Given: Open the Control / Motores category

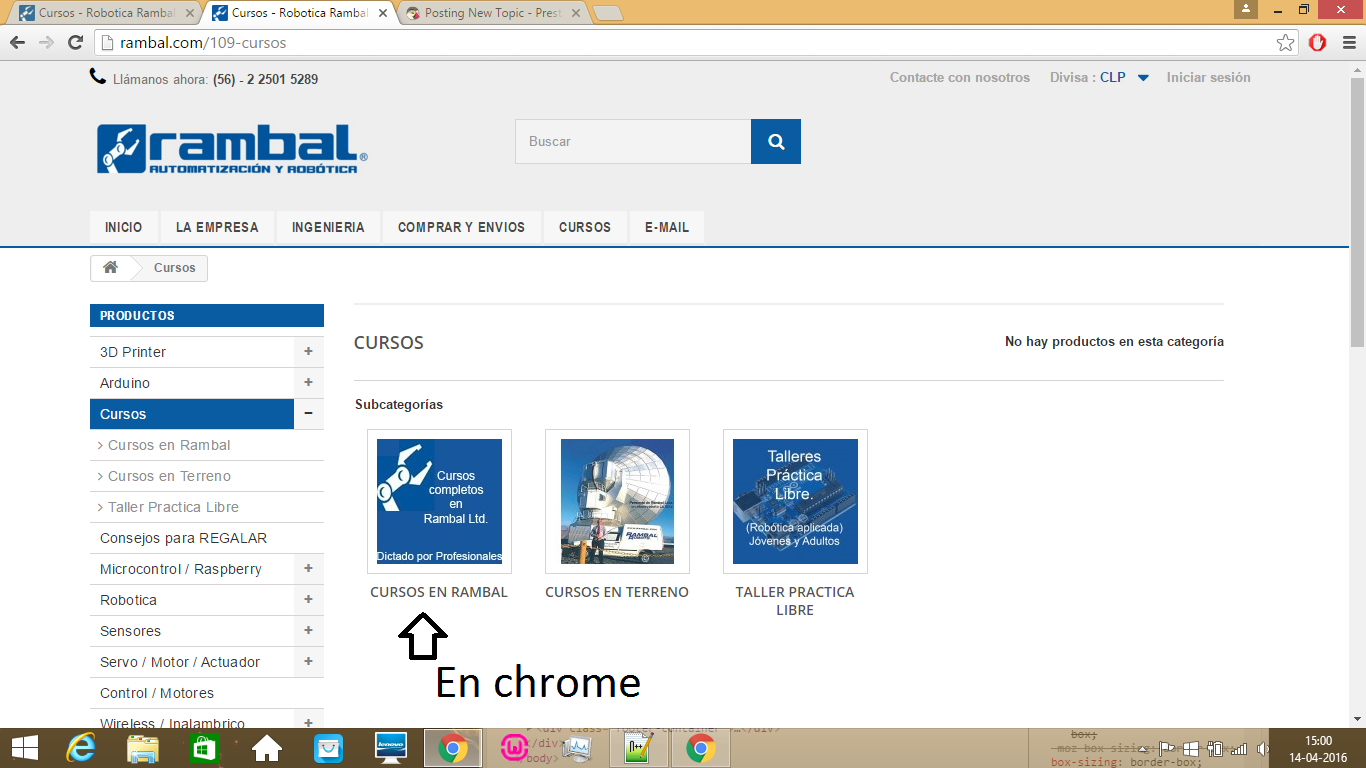Looking at the screenshot, I should [157, 693].
